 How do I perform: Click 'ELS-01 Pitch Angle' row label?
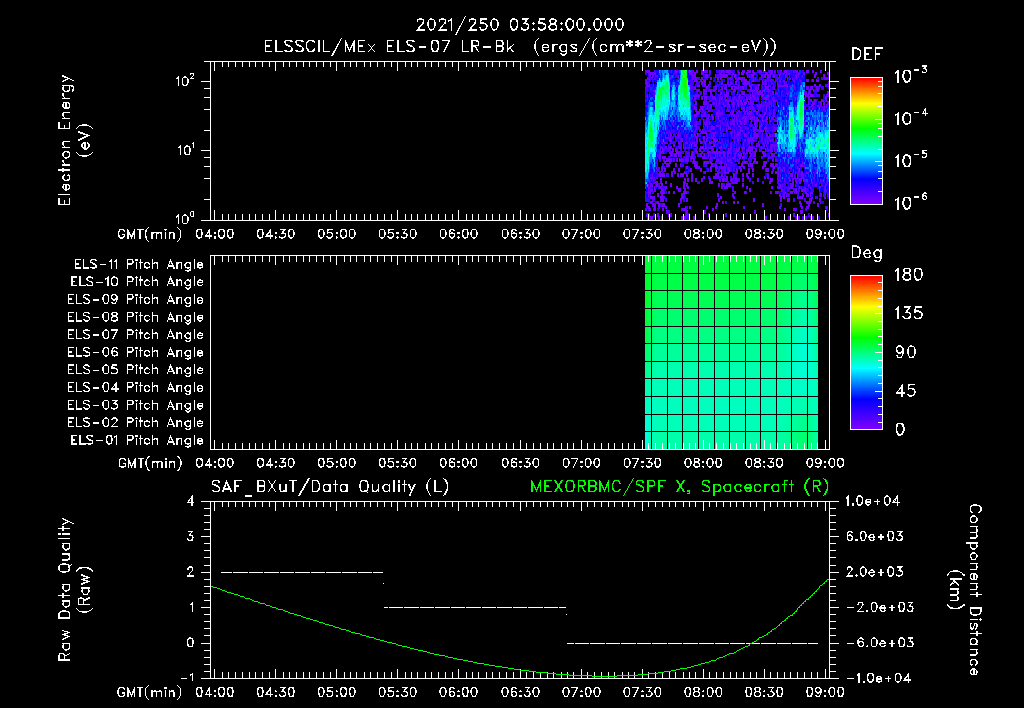[137, 440]
